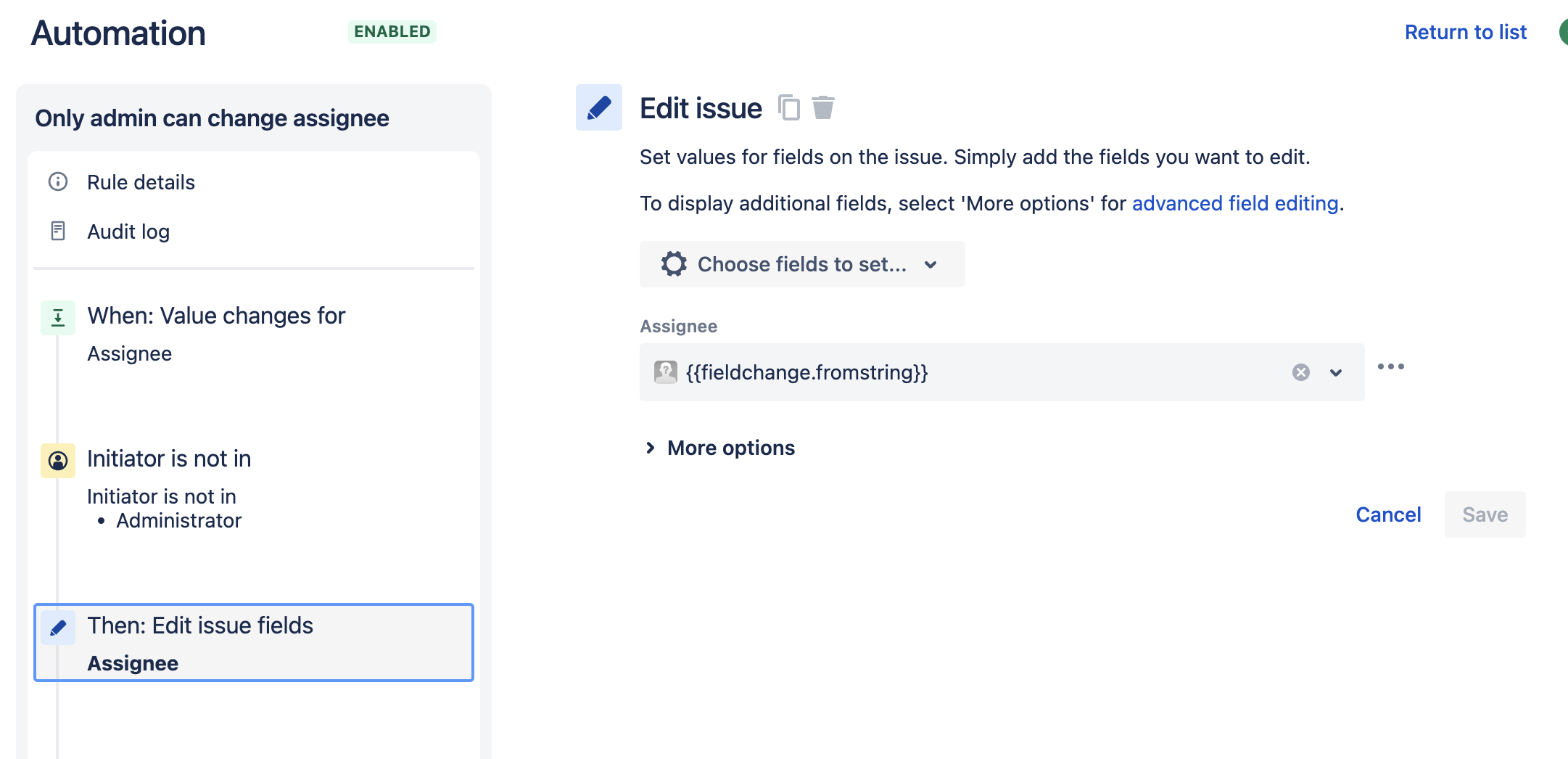Click the blue pencil icon beside Edit issue
The width and height of the screenshot is (1568, 759).
[x=598, y=107]
